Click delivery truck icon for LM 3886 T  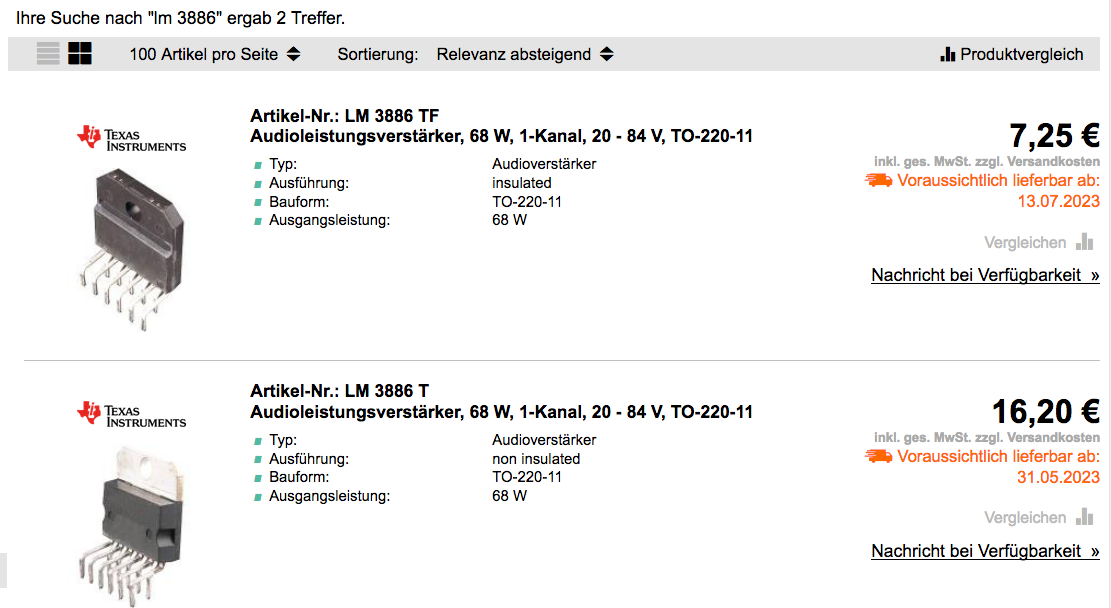point(879,456)
